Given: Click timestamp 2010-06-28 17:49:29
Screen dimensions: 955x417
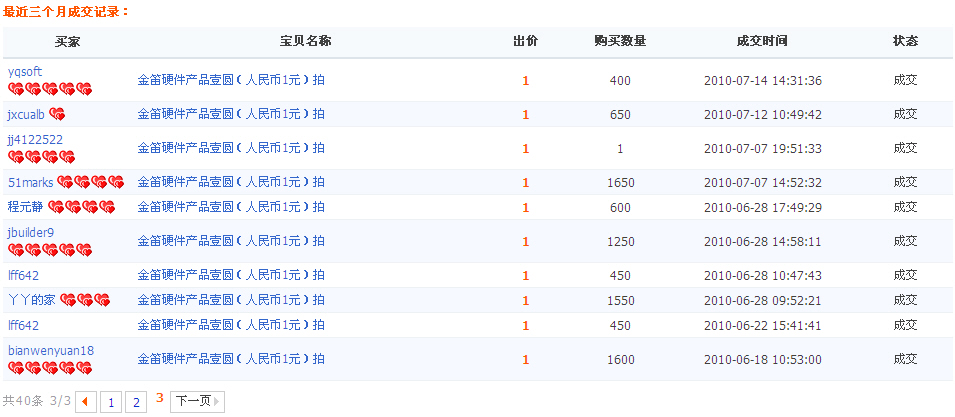Looking at the screenshot, I should [x=763, y=208].
